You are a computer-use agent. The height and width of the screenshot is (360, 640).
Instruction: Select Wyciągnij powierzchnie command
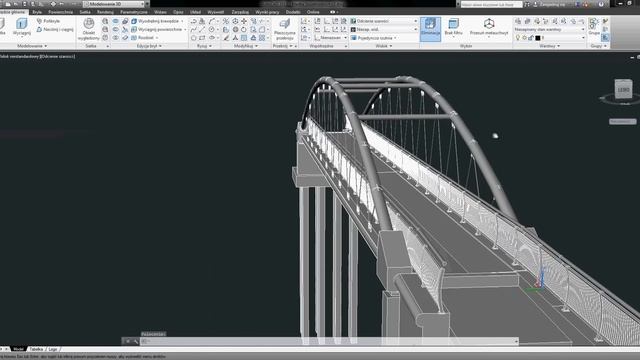pyautogui.click(x=158, y=29)
